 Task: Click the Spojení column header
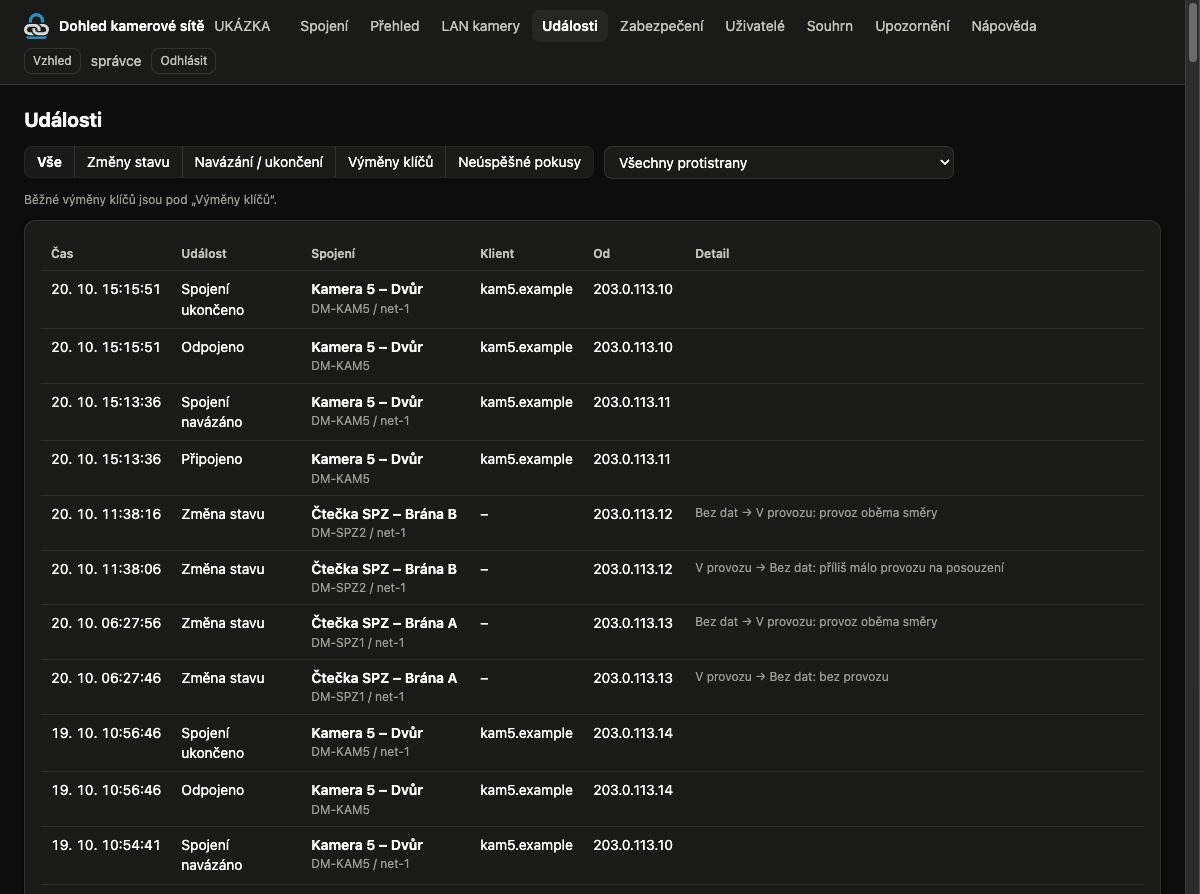[x=333, y=254]
